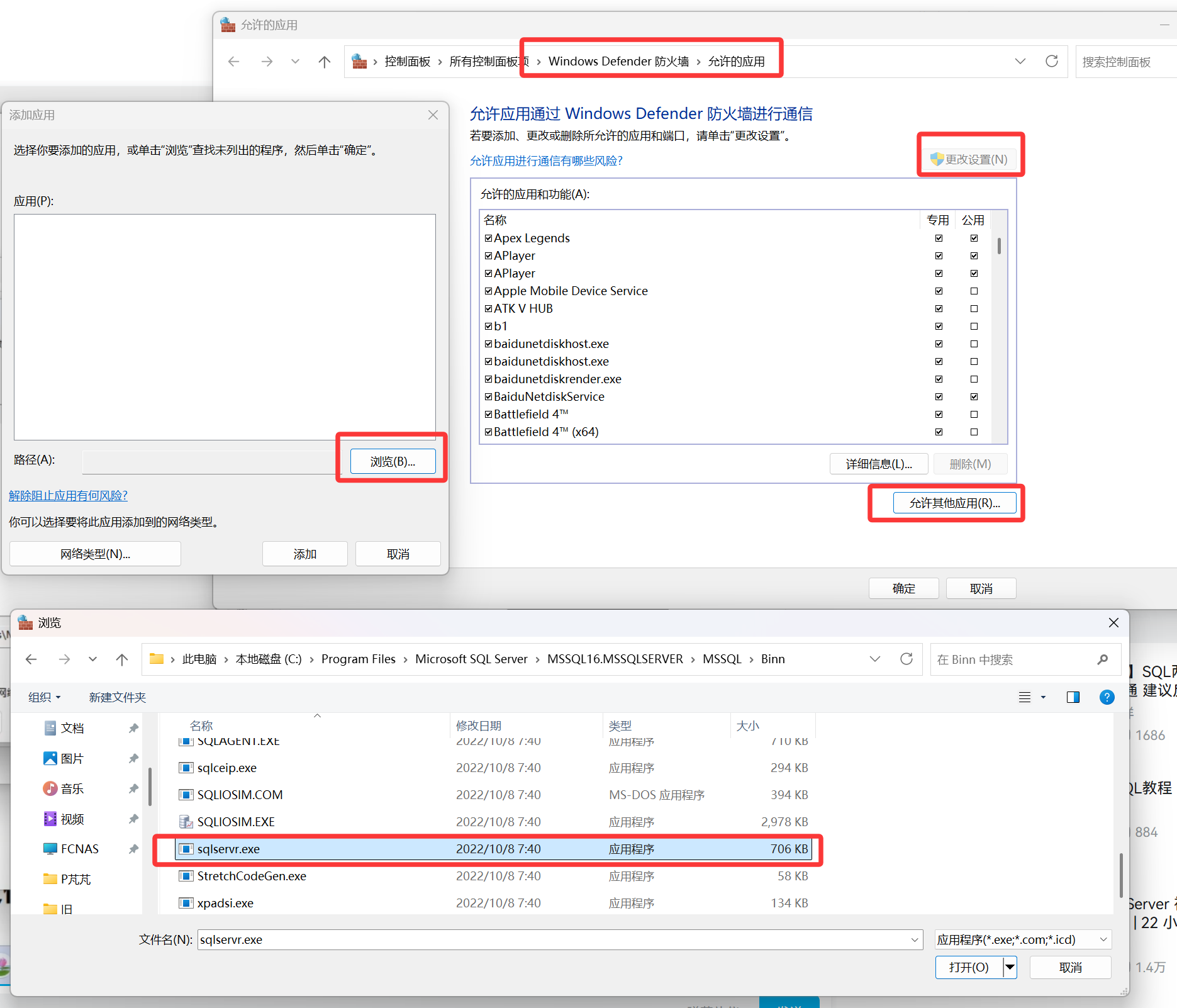Open view options dropdown arrow
The height and width of the screenshot is (1008, 1177).
point(1043,697)
